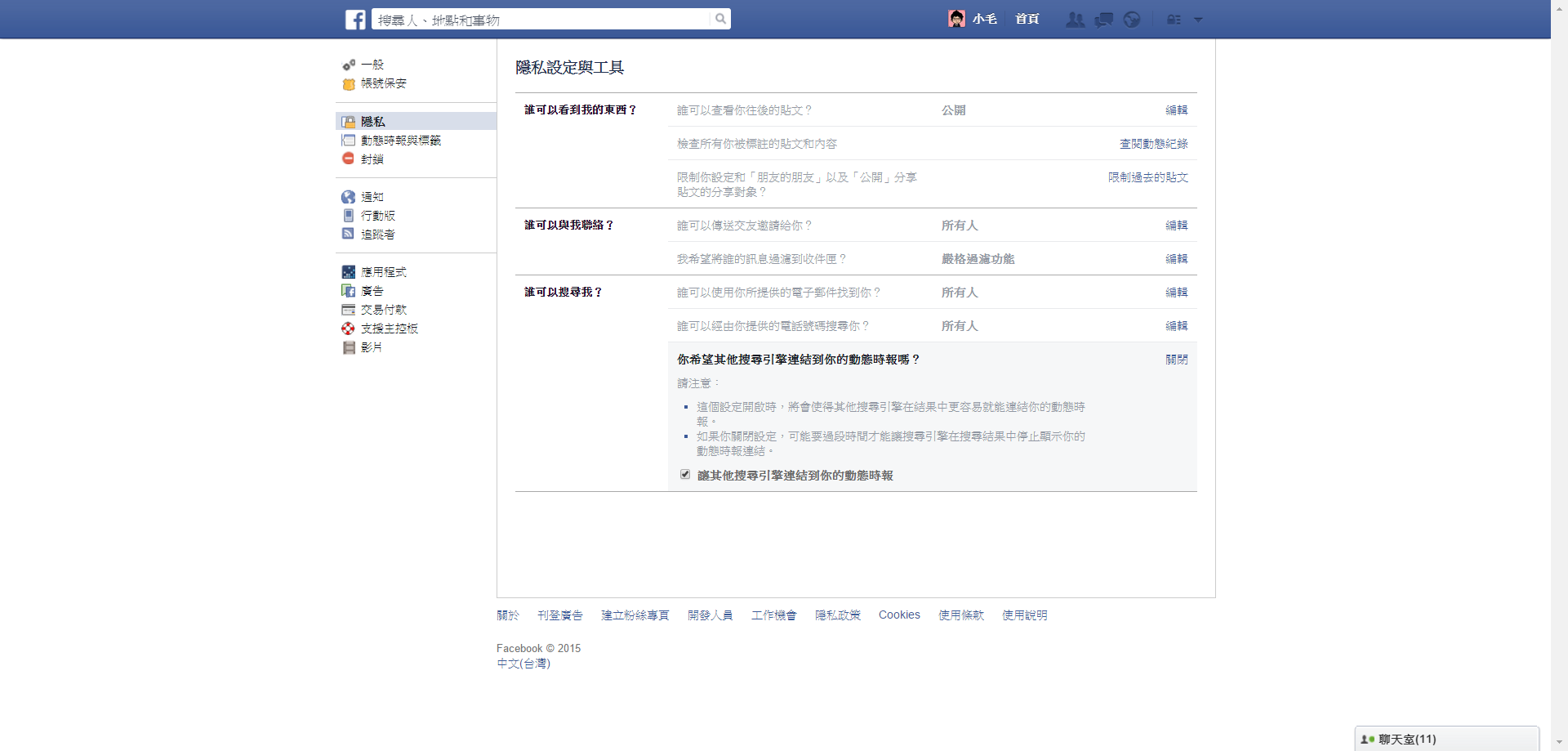Open the messages icon in top bar
1568x751 pixels.
click(1103, 20)
